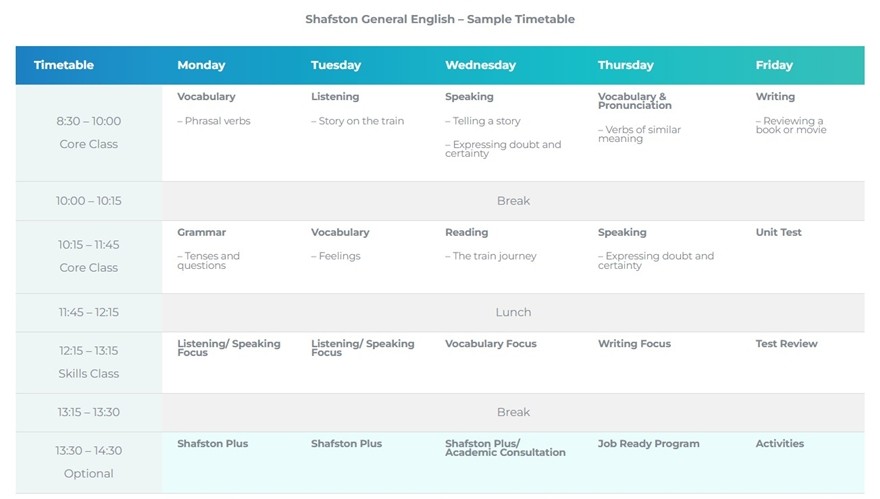Select the Wednesday column header
This screenshot has height=499, width=880.
pos(480,65)
